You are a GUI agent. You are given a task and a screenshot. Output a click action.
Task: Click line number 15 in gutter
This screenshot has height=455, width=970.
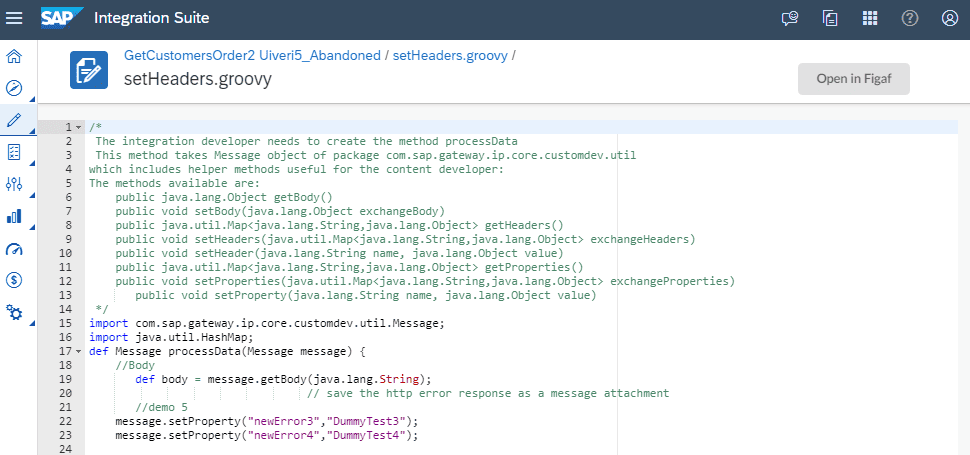pyautogui.click(x=66, y=323)
